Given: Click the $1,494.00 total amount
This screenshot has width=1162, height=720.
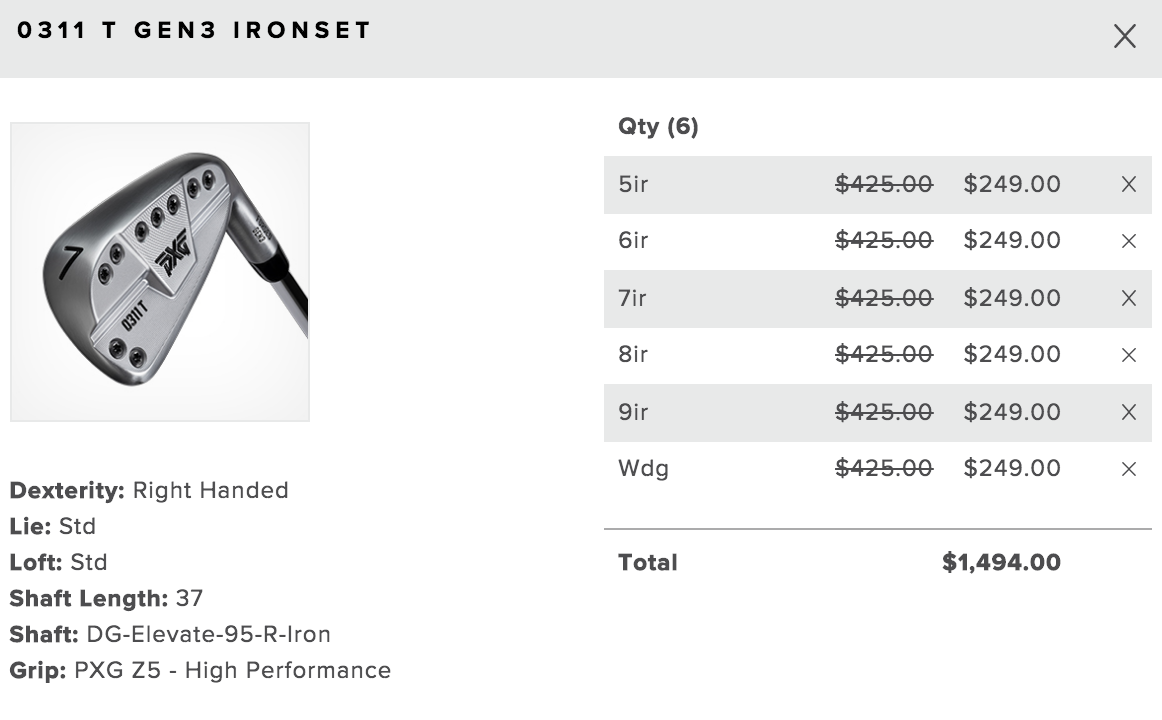Looking at the screenshot, I should pos(1001,562).
